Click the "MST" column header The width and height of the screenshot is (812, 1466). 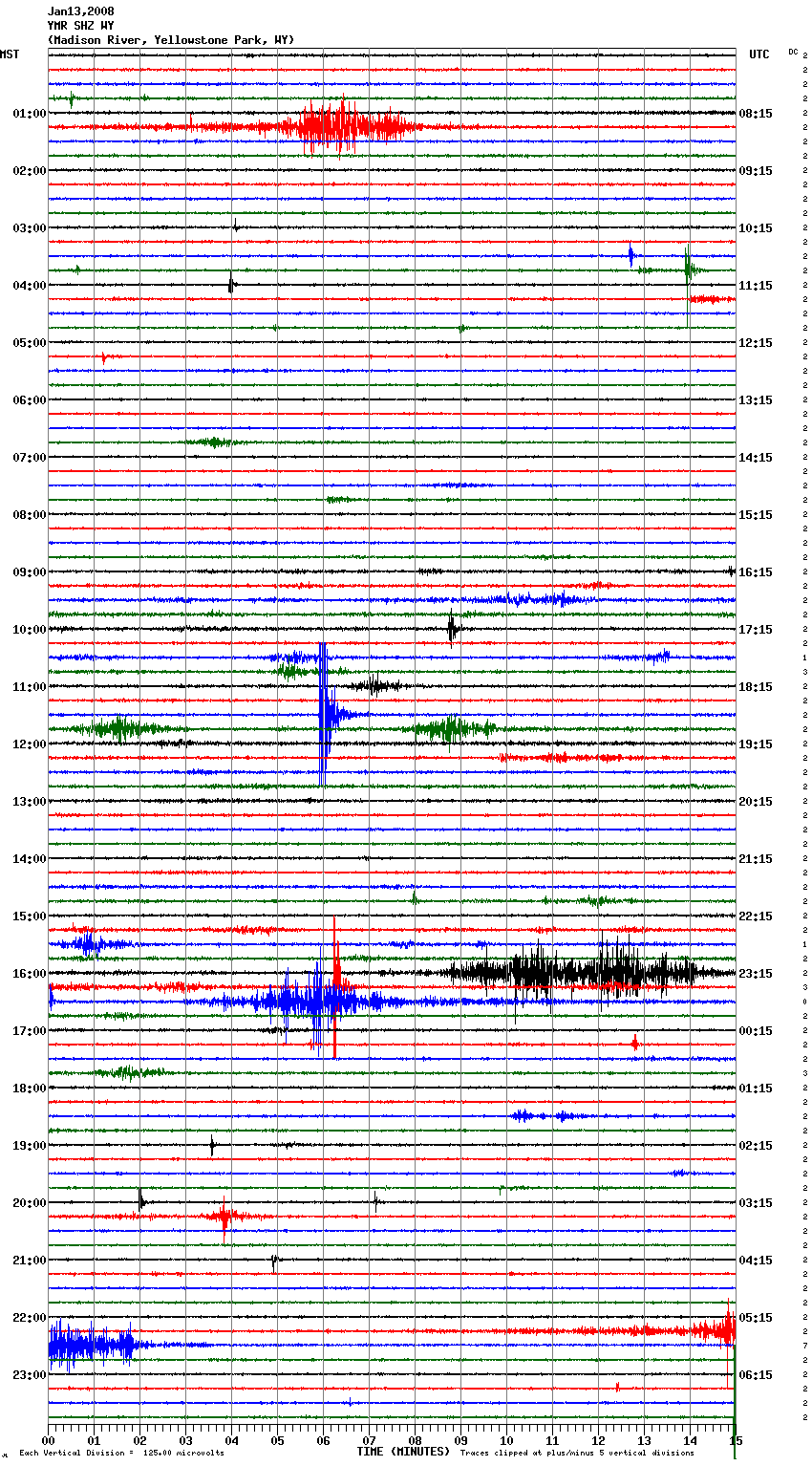click(10, 54)
